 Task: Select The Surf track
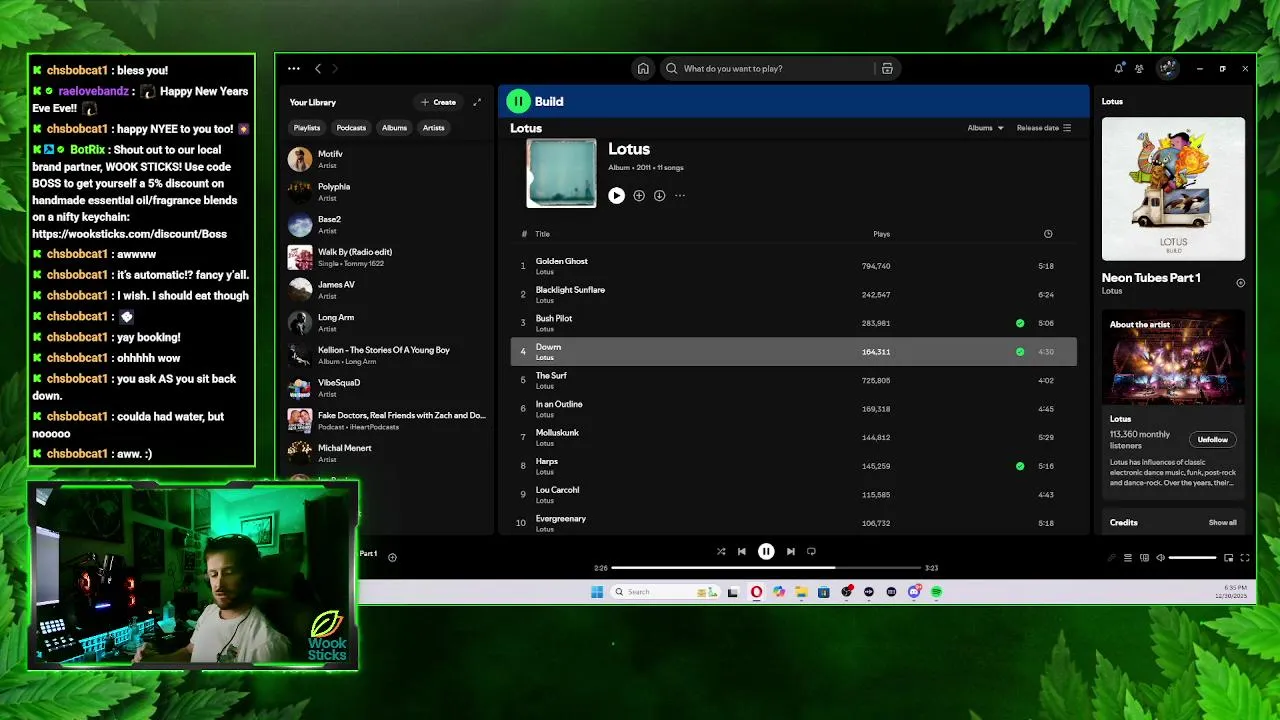(793, 380)
